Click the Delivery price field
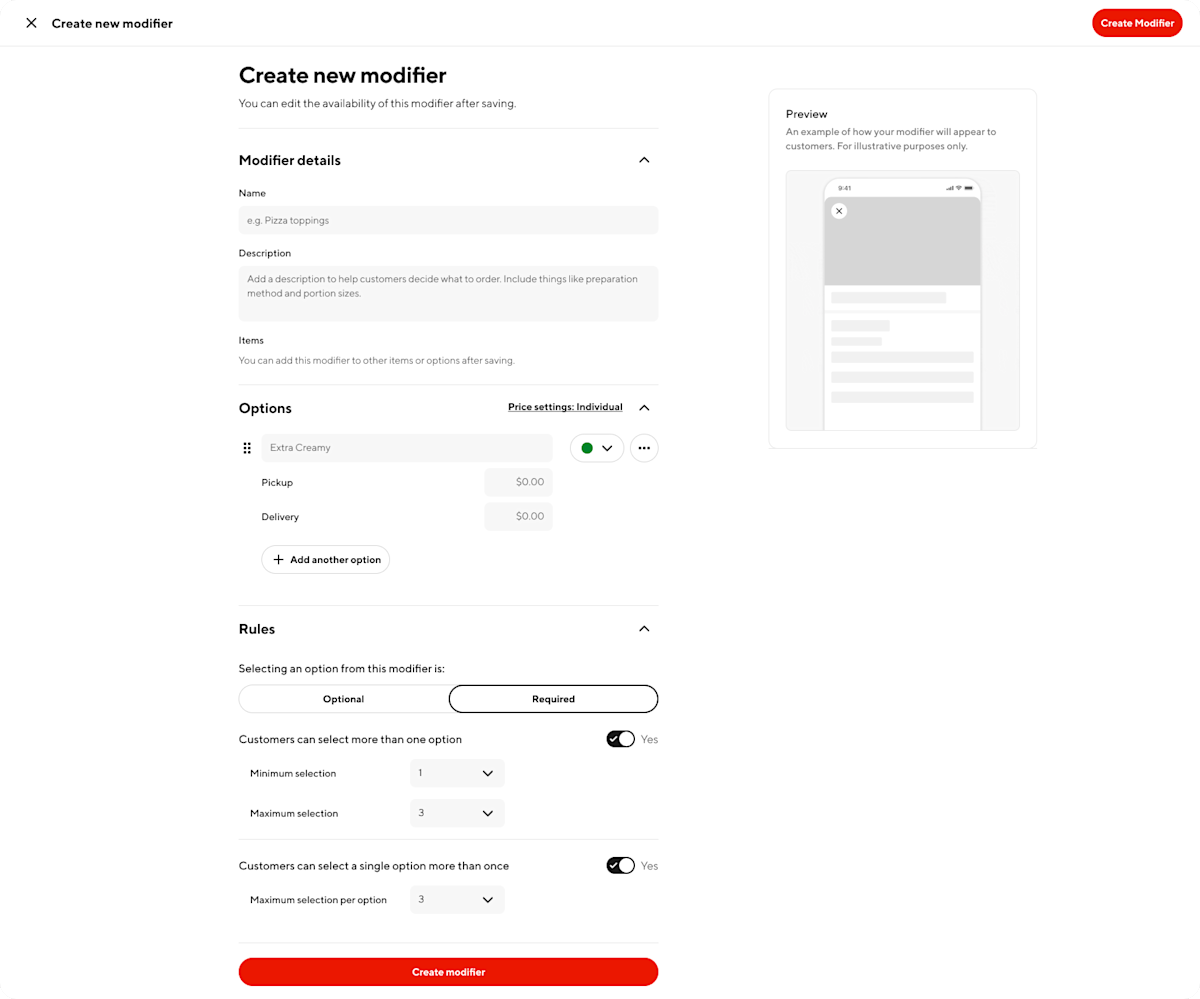The height and width of the screenshot is (999, 1200). point(518,517)
